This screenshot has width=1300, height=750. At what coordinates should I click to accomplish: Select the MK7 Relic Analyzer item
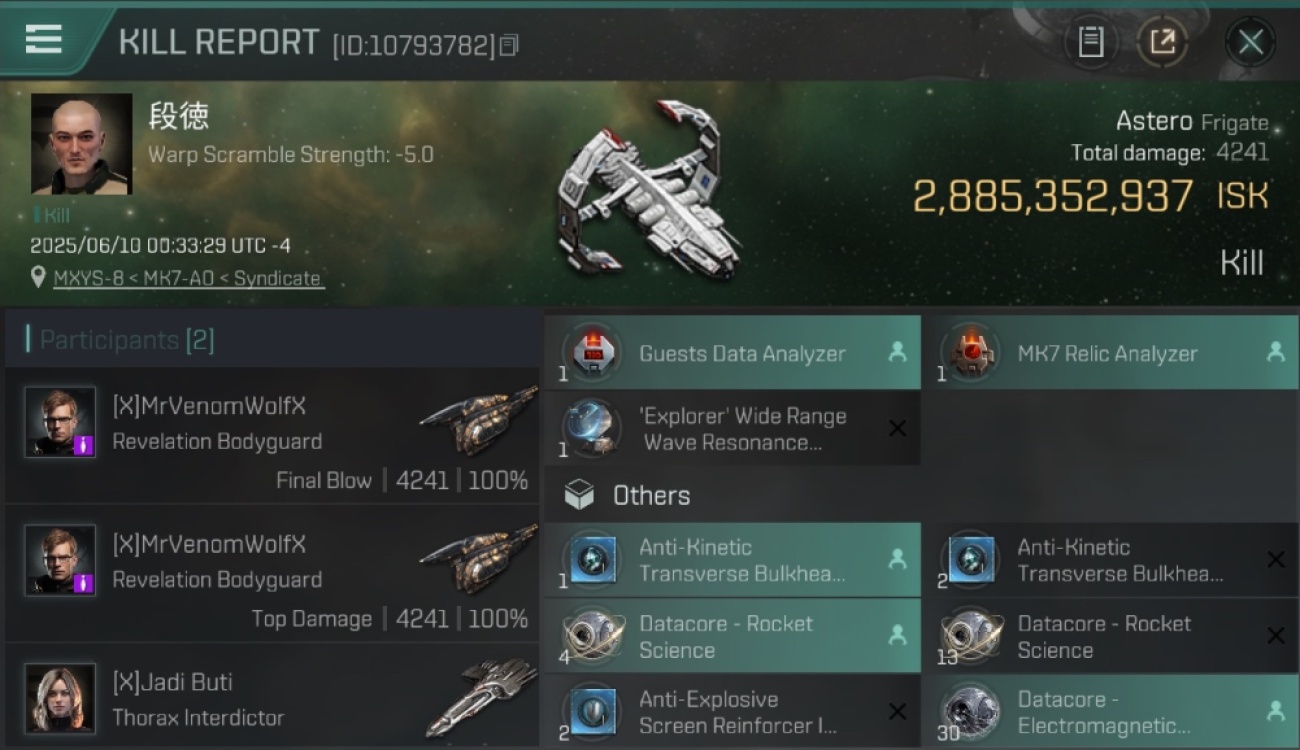(x=1110, y=353)
